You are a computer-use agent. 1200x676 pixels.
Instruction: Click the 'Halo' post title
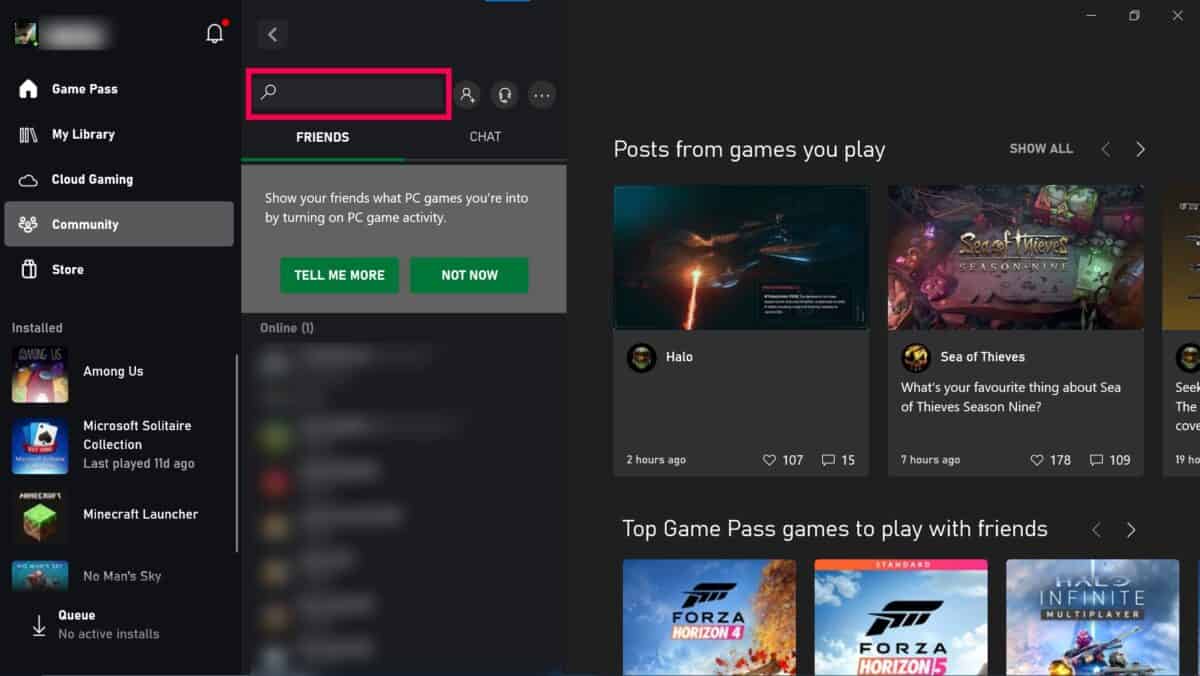[679, 357]
